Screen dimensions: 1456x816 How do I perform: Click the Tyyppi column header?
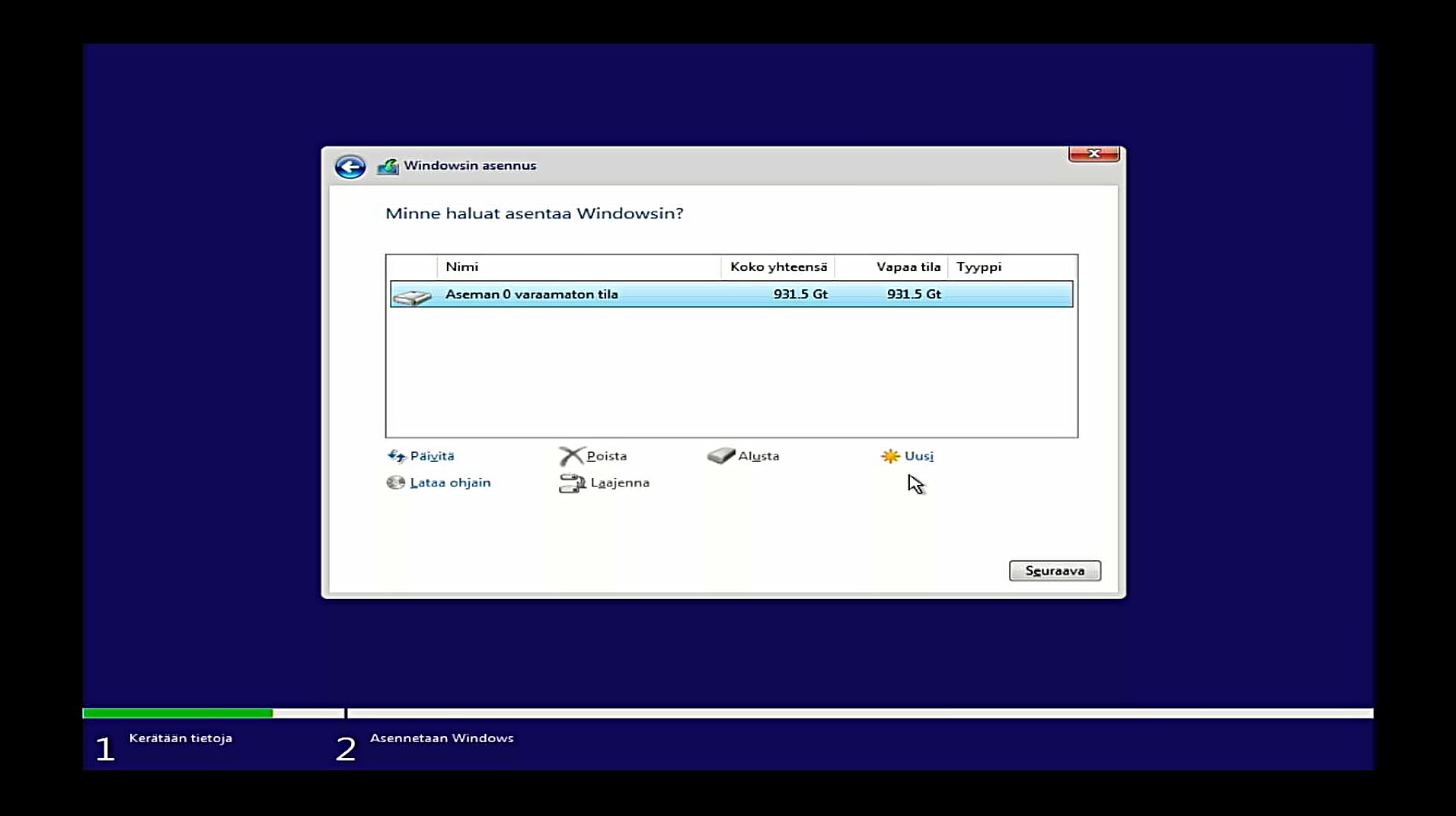1012,267
